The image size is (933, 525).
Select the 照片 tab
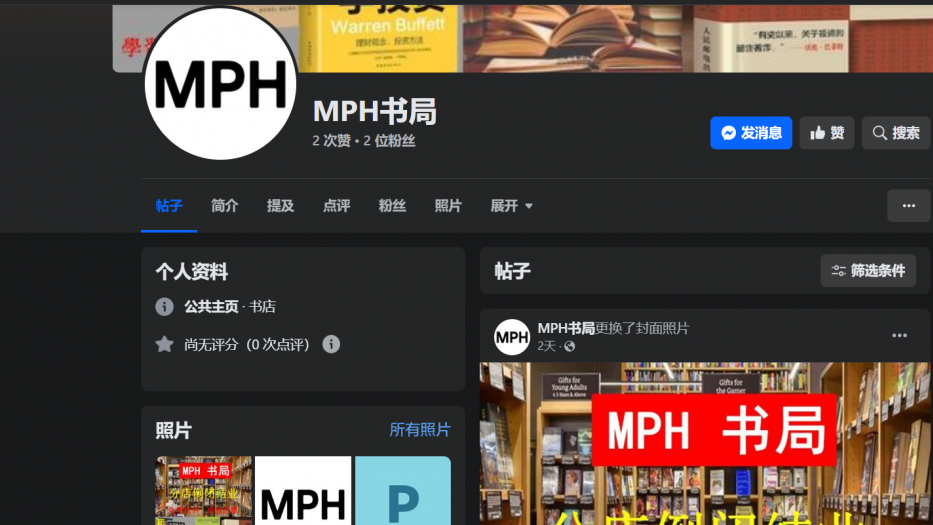(x=448, y=206)
